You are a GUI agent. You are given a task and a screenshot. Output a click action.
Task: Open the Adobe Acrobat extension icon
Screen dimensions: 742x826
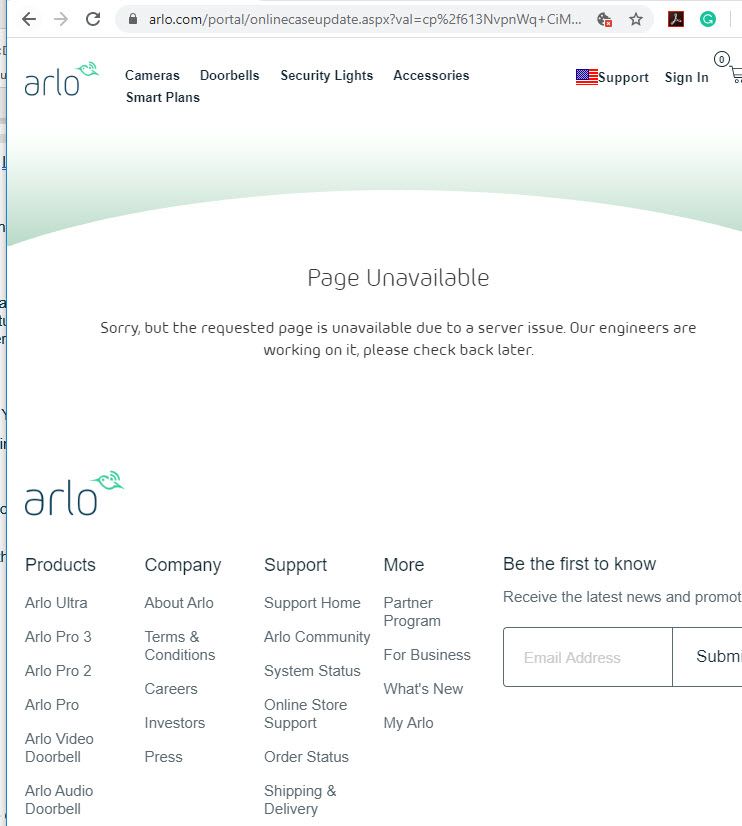click(676, 19)
